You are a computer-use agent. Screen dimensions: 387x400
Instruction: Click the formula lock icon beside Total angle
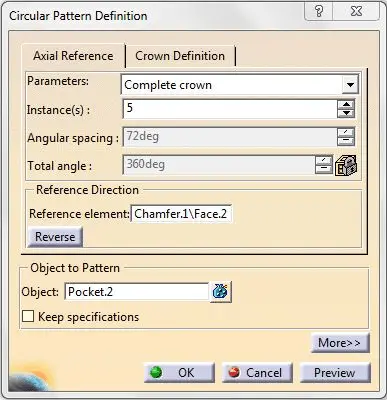(346, 165)
